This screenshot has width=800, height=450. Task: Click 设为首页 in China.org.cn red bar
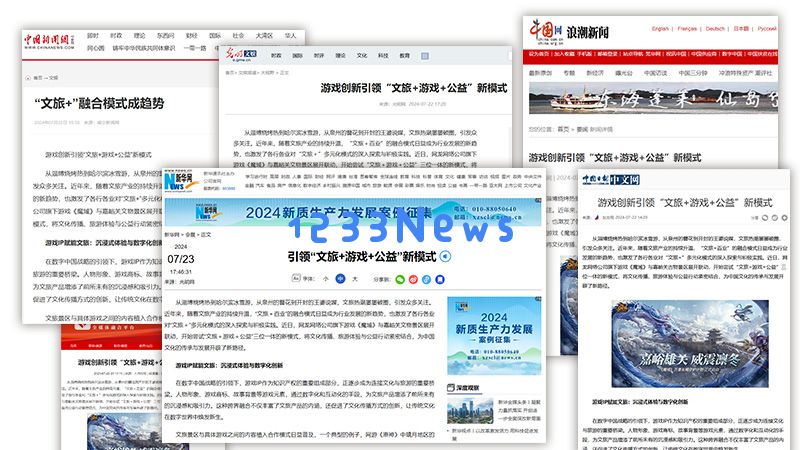click(x=538, y=54)
